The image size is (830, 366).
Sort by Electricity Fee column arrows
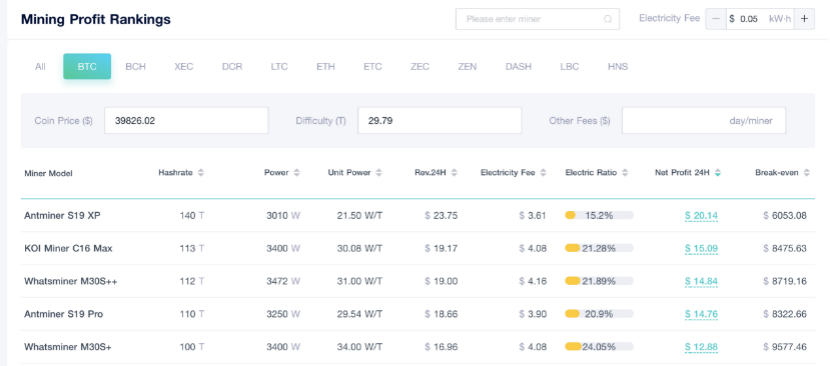click(543, 173)
